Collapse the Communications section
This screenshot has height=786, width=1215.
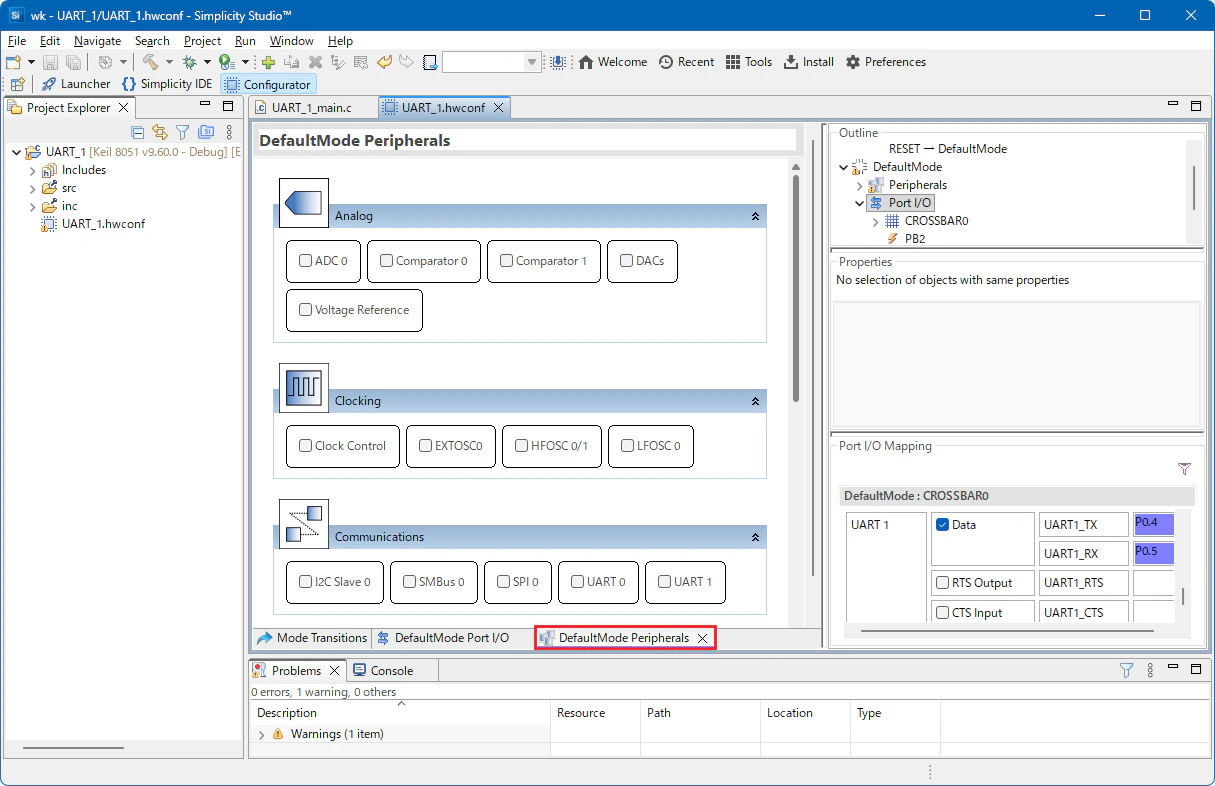[x=755, y=537]
